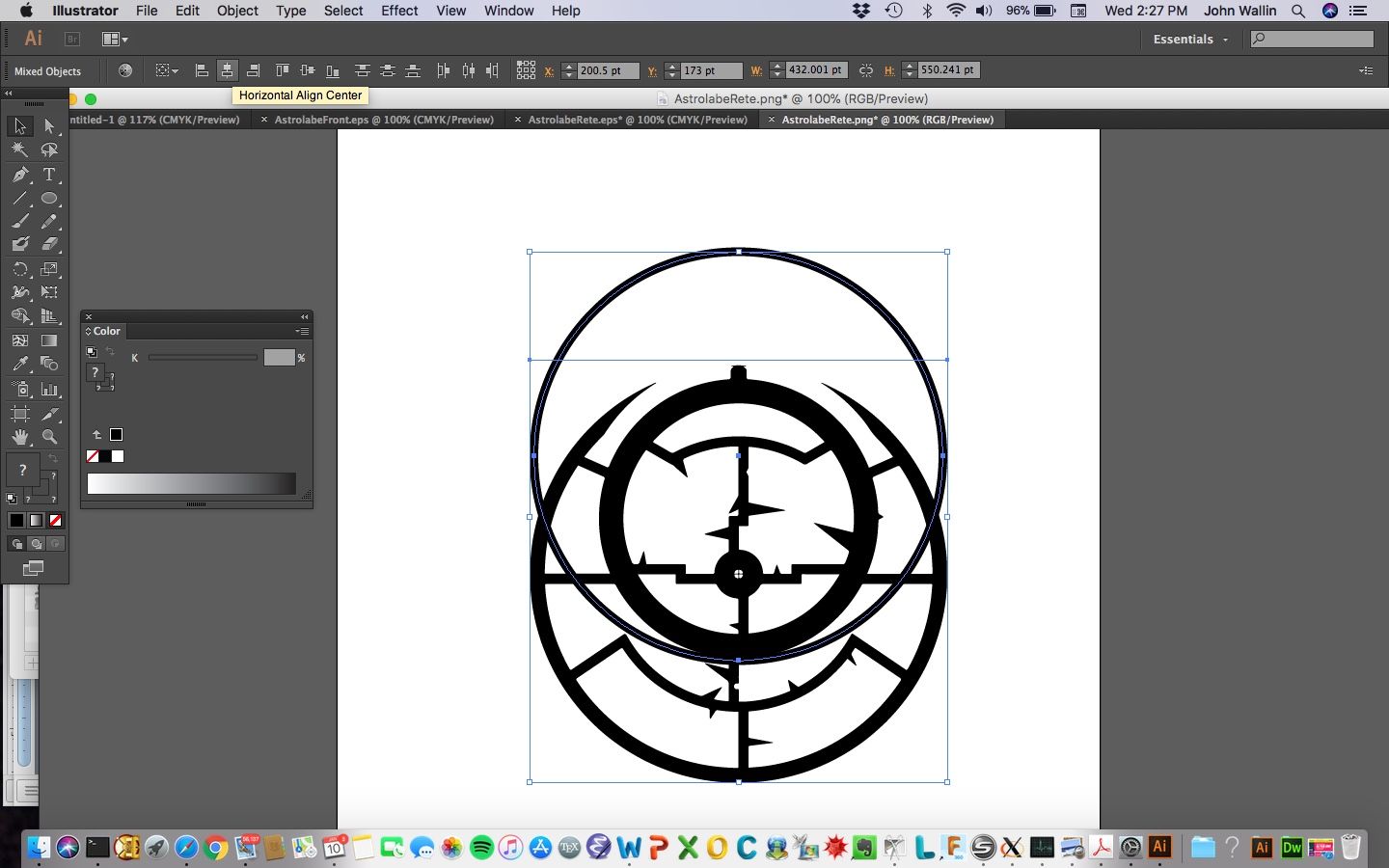Image resolution: width=1389 pixels, height=868 pixels.
Task: Choose the Width tool
Action: (x=20, y=292)
